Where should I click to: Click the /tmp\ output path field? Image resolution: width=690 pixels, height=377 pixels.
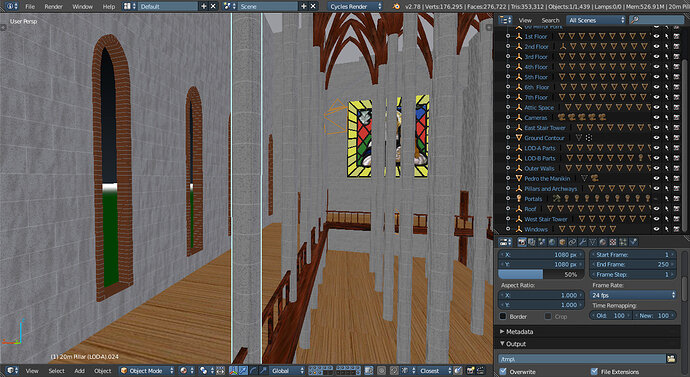click(x=582, y=359)
